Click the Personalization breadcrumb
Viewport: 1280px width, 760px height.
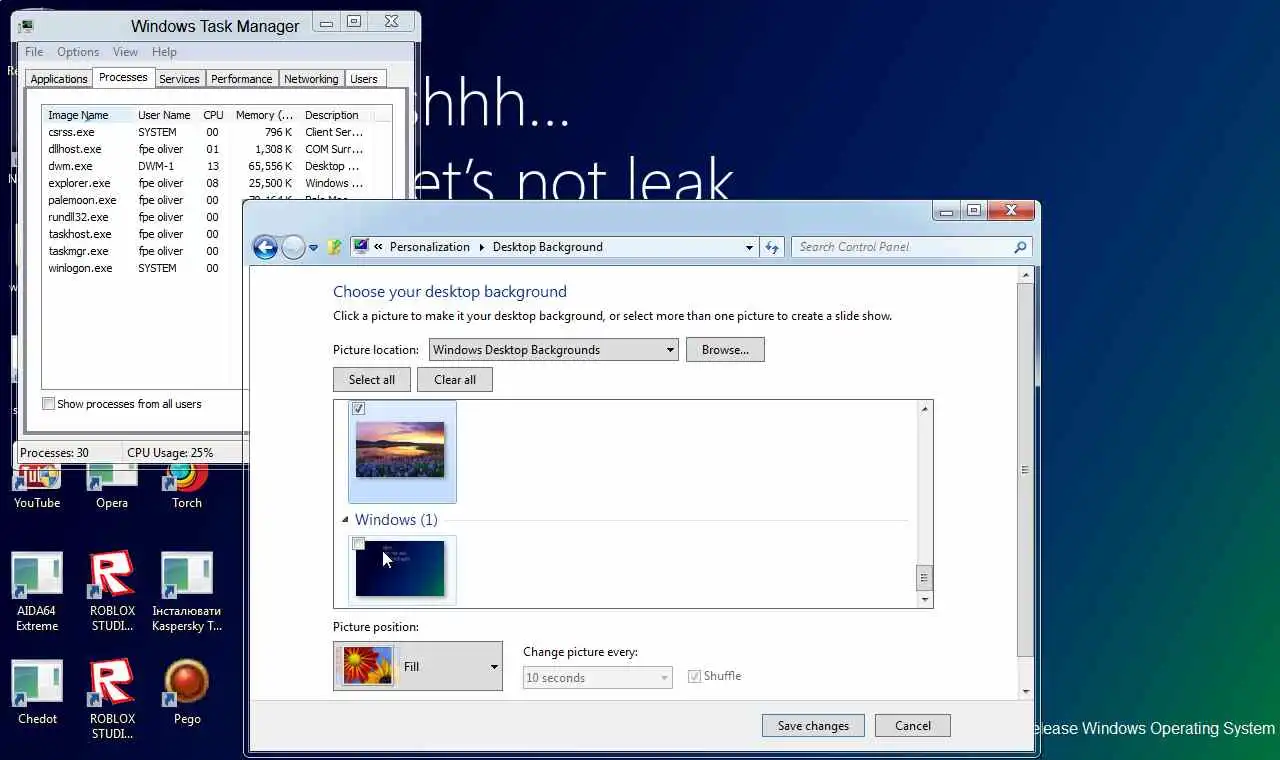tap(430, 247)
